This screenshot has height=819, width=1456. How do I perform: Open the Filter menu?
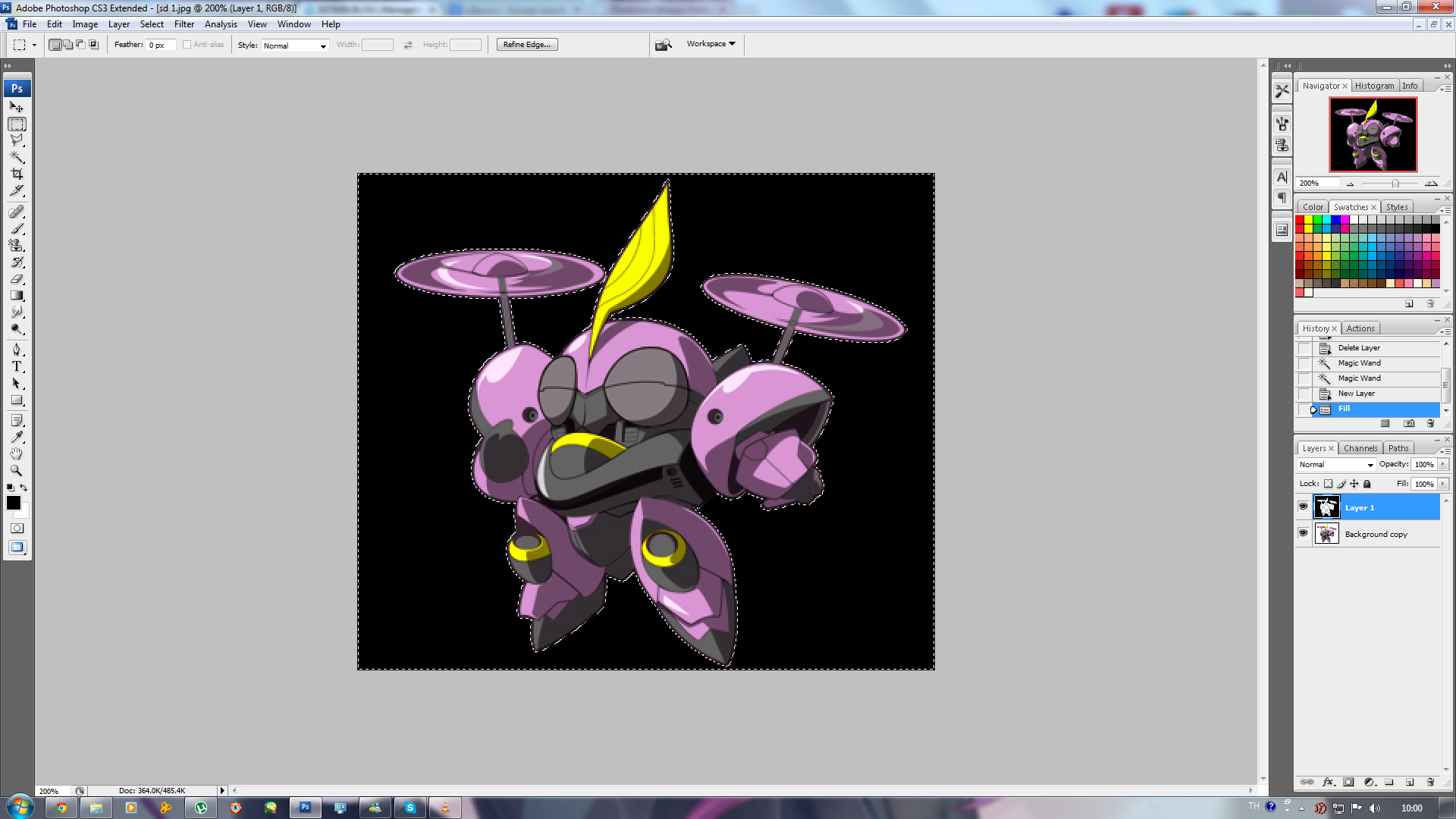click(x=184, y=24)
